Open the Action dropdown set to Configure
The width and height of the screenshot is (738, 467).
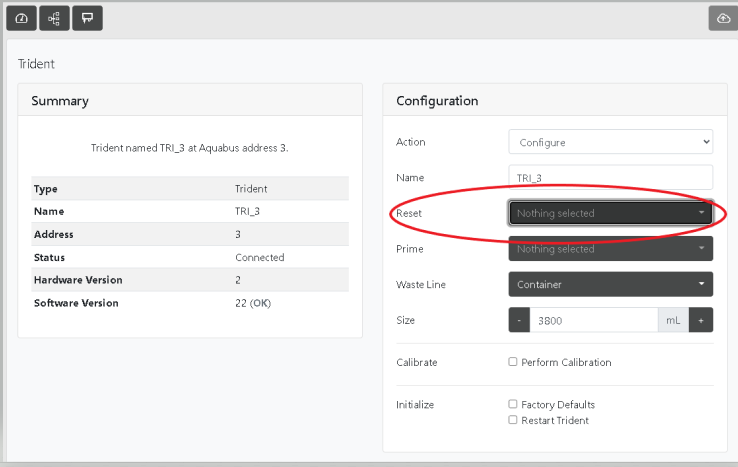click(x=610, y=142)
